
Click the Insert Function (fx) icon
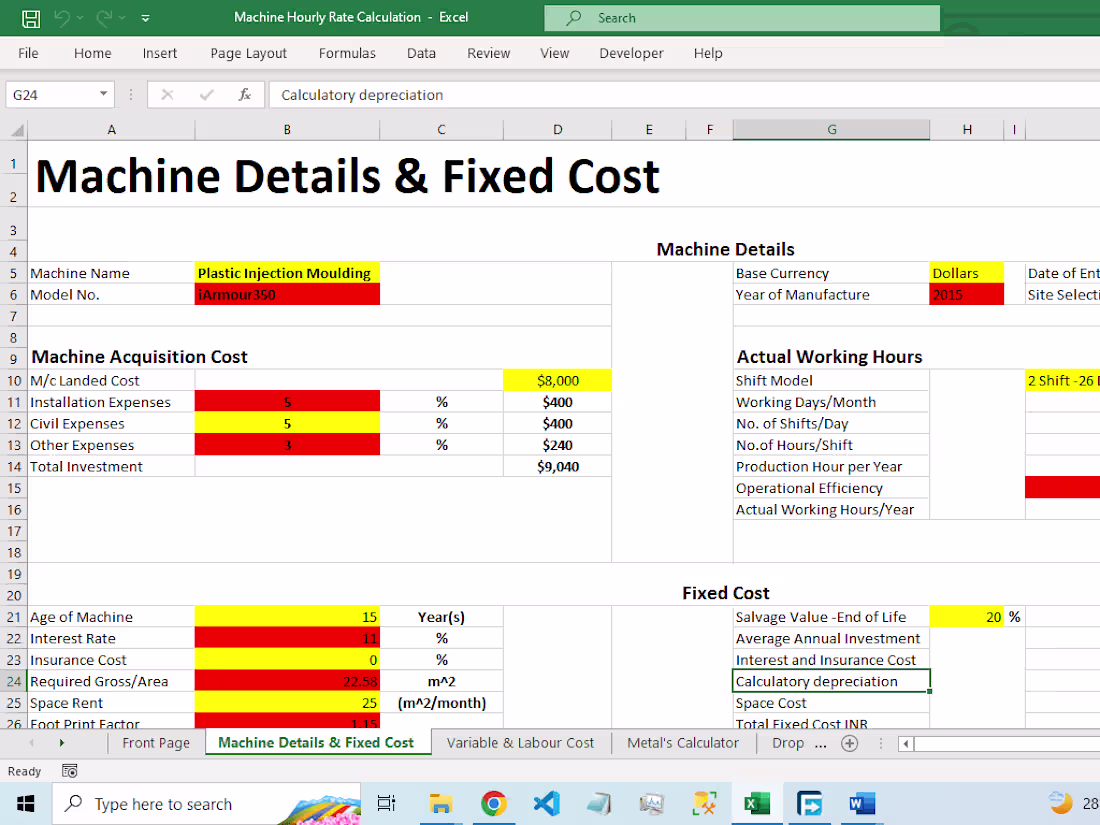(x=244, y=94)
